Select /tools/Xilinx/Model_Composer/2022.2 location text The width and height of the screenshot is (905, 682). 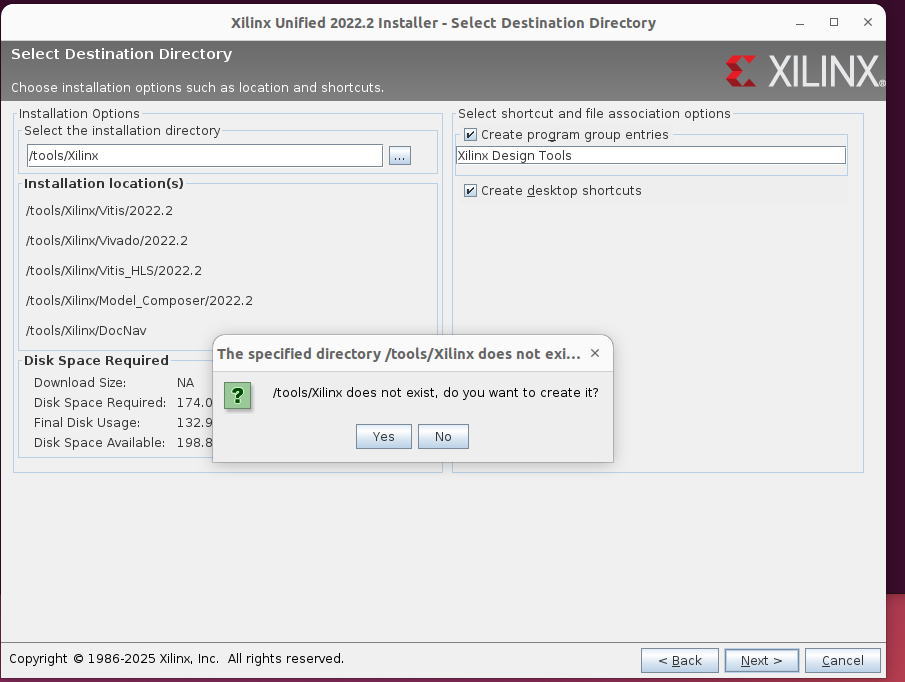139,301
